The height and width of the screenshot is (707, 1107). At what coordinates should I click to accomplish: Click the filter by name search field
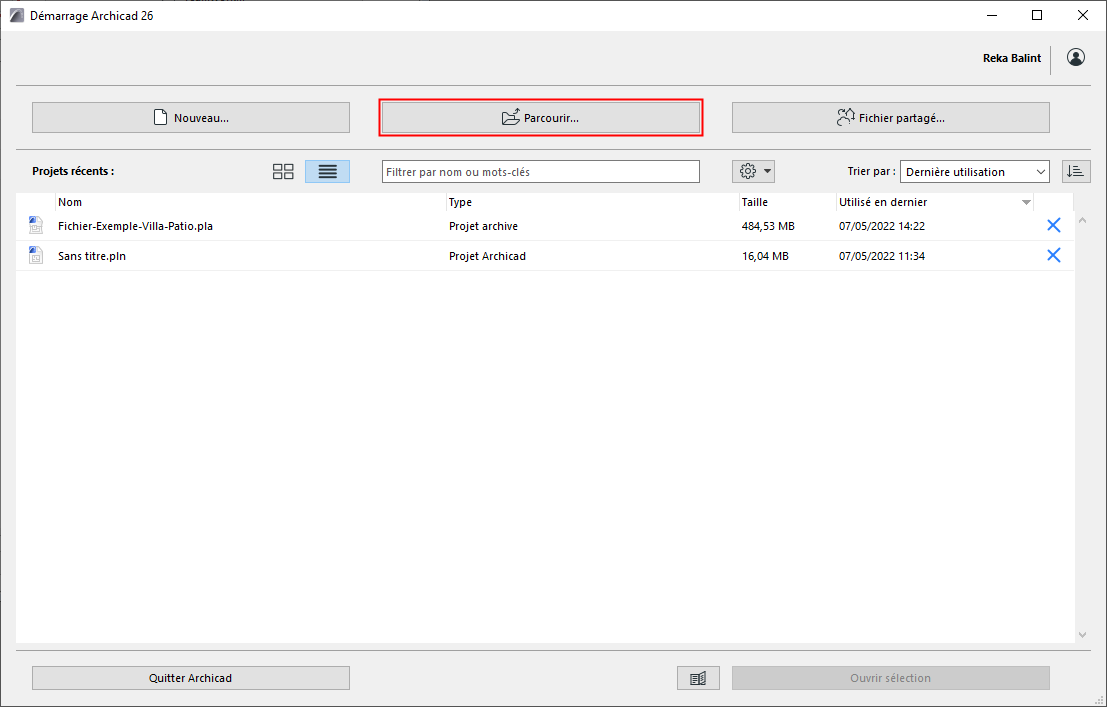(x=541, y=172)
